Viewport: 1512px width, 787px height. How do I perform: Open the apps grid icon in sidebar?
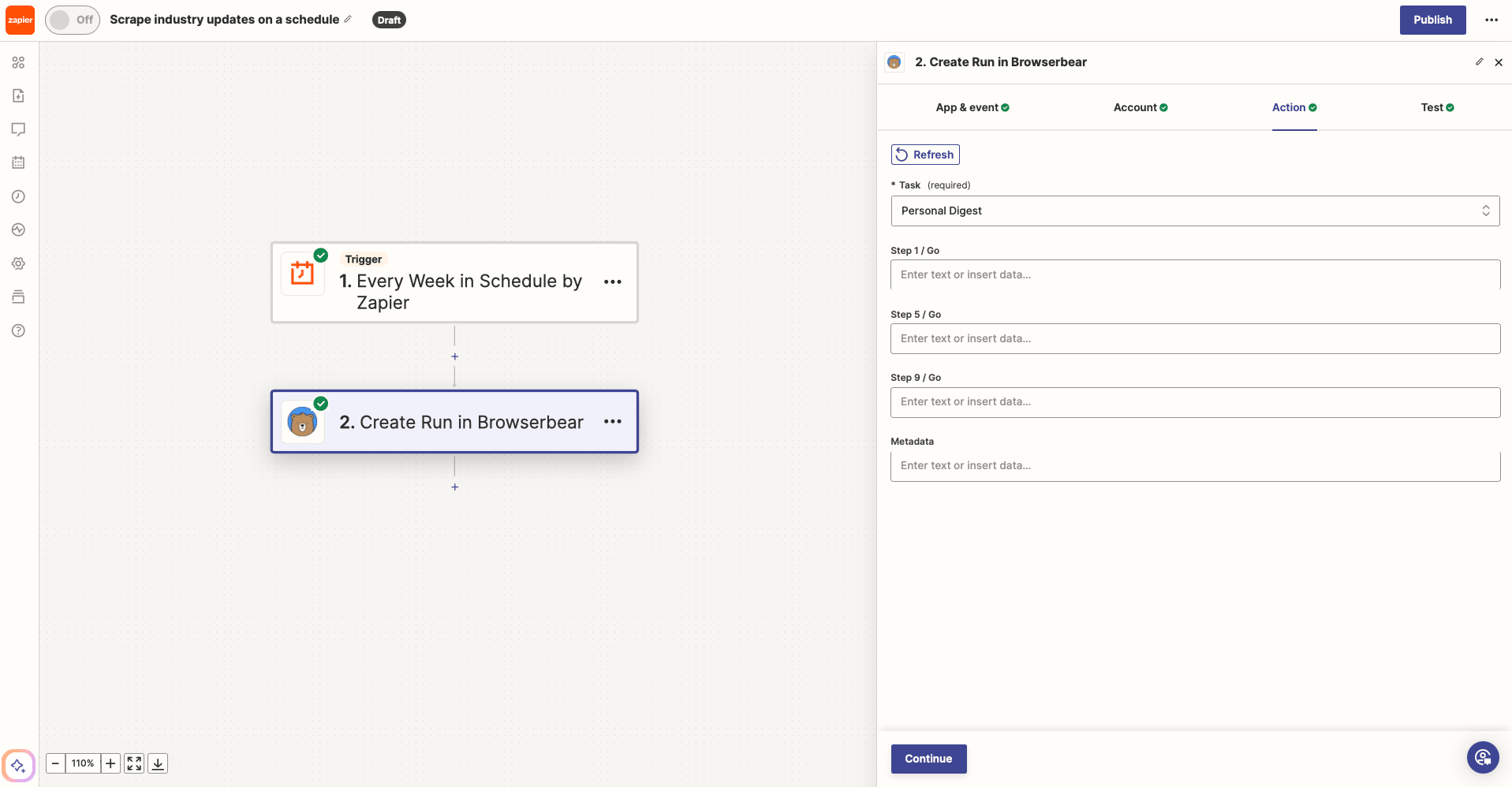pos(18,62)
